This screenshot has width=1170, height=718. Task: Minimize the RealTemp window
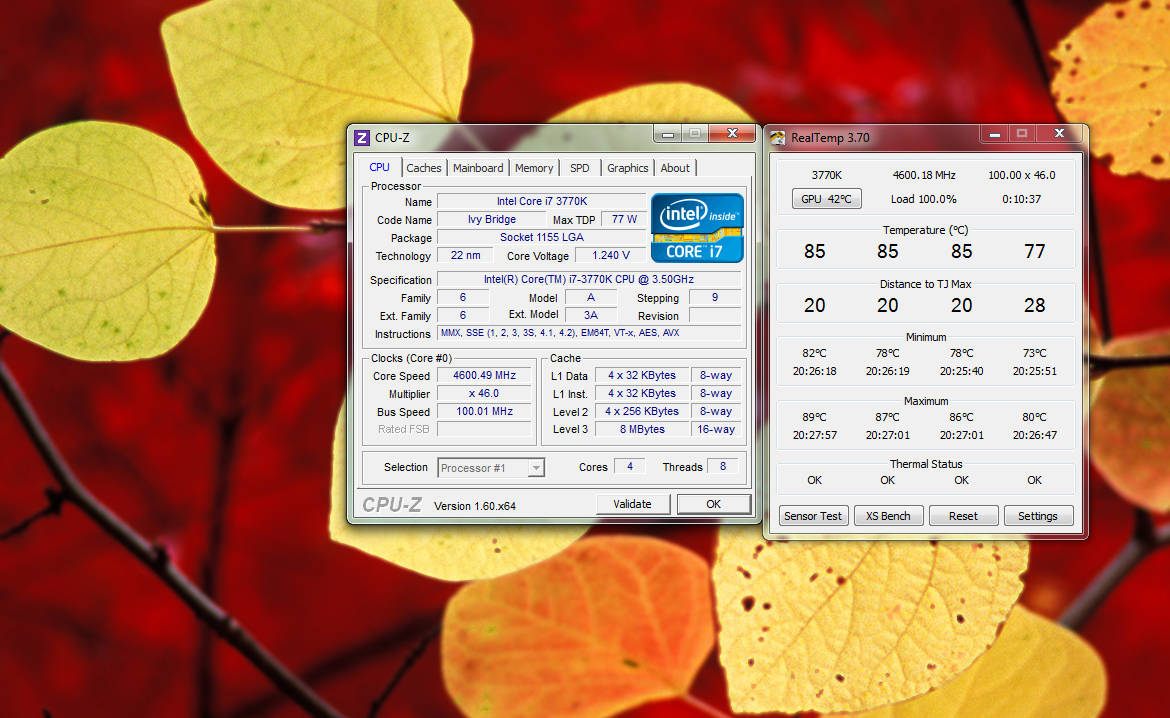(994, 134)
